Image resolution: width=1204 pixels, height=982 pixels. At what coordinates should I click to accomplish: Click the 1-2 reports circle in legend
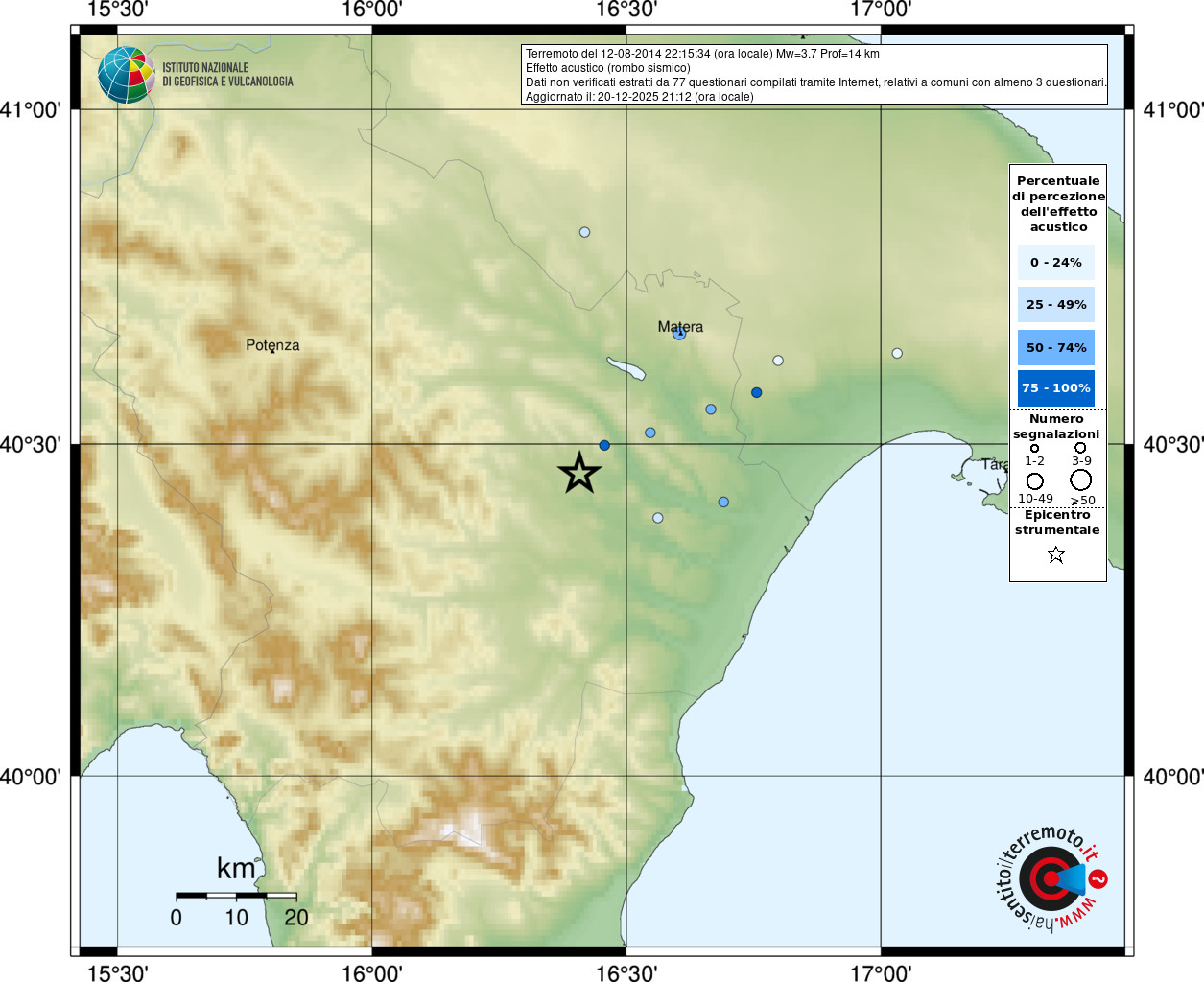pos(1034,448)
